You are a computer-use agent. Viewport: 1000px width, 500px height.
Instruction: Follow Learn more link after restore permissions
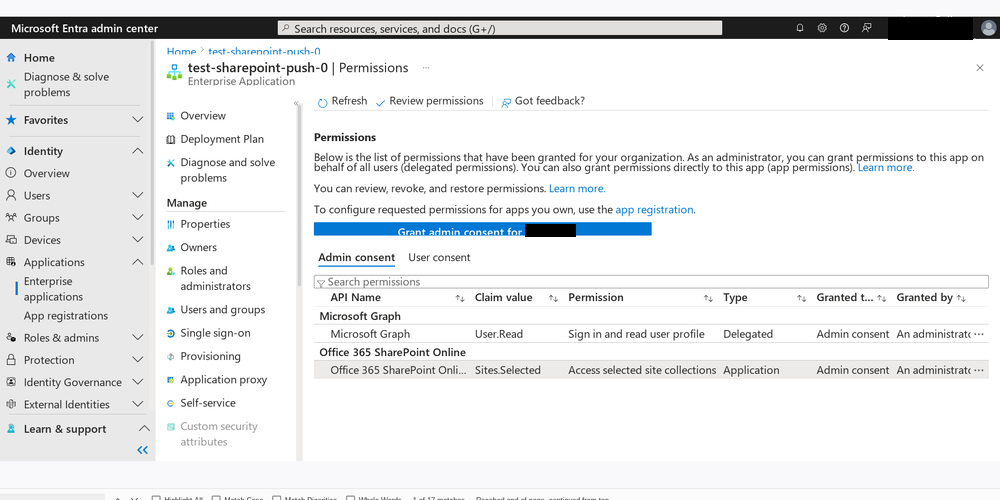tap(577, 189)
